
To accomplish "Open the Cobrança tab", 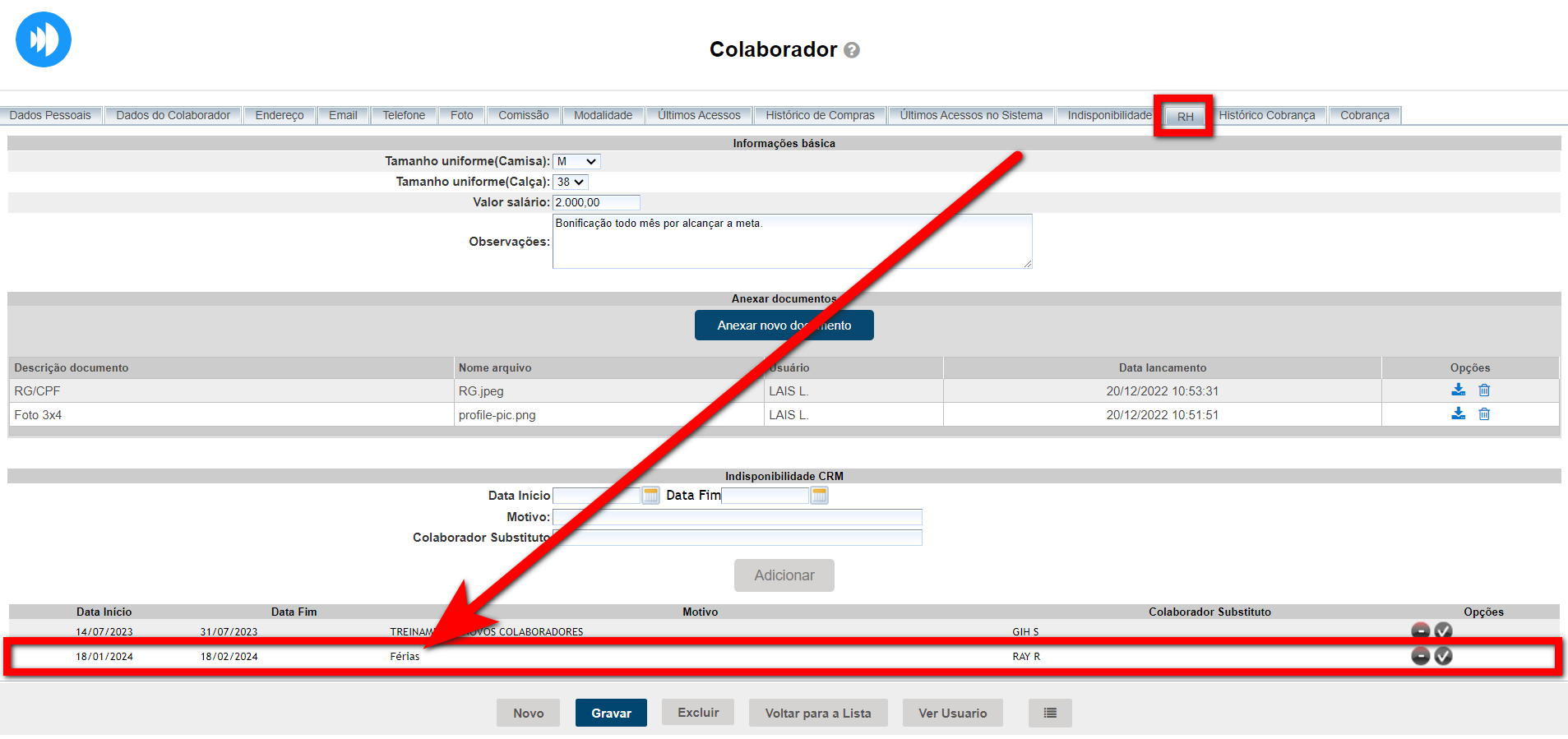I will 1364,115.
